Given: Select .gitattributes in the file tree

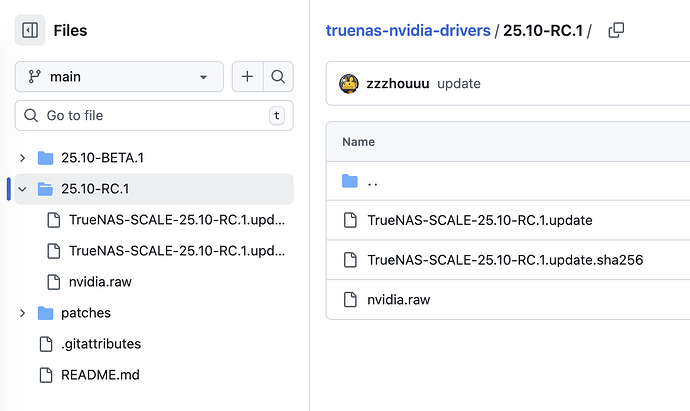Looking at the screenshot, I should (101, 344).
